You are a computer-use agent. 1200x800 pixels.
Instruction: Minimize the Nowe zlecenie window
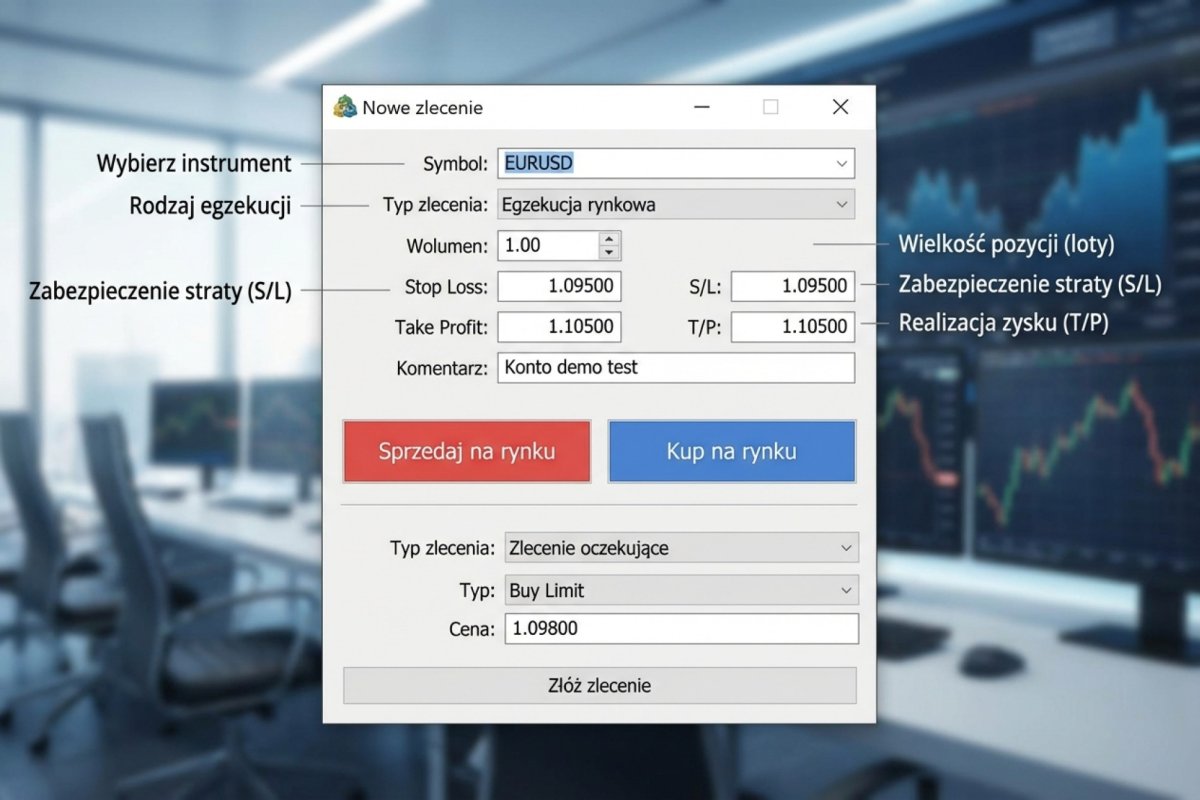tap(702, 106)
